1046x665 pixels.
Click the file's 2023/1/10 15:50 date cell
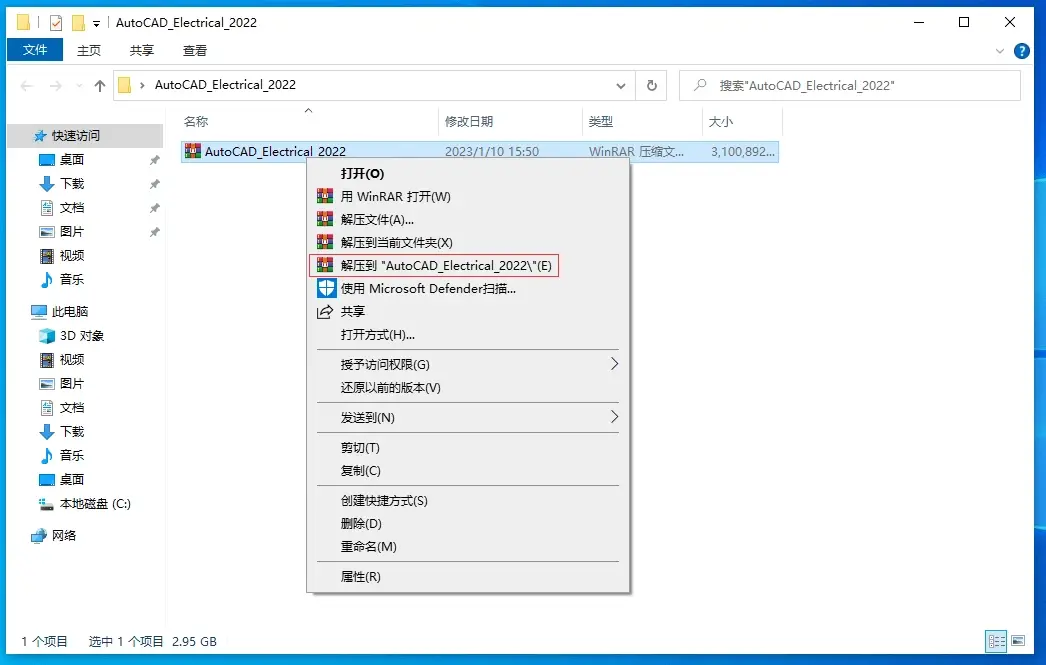point(492,151)
